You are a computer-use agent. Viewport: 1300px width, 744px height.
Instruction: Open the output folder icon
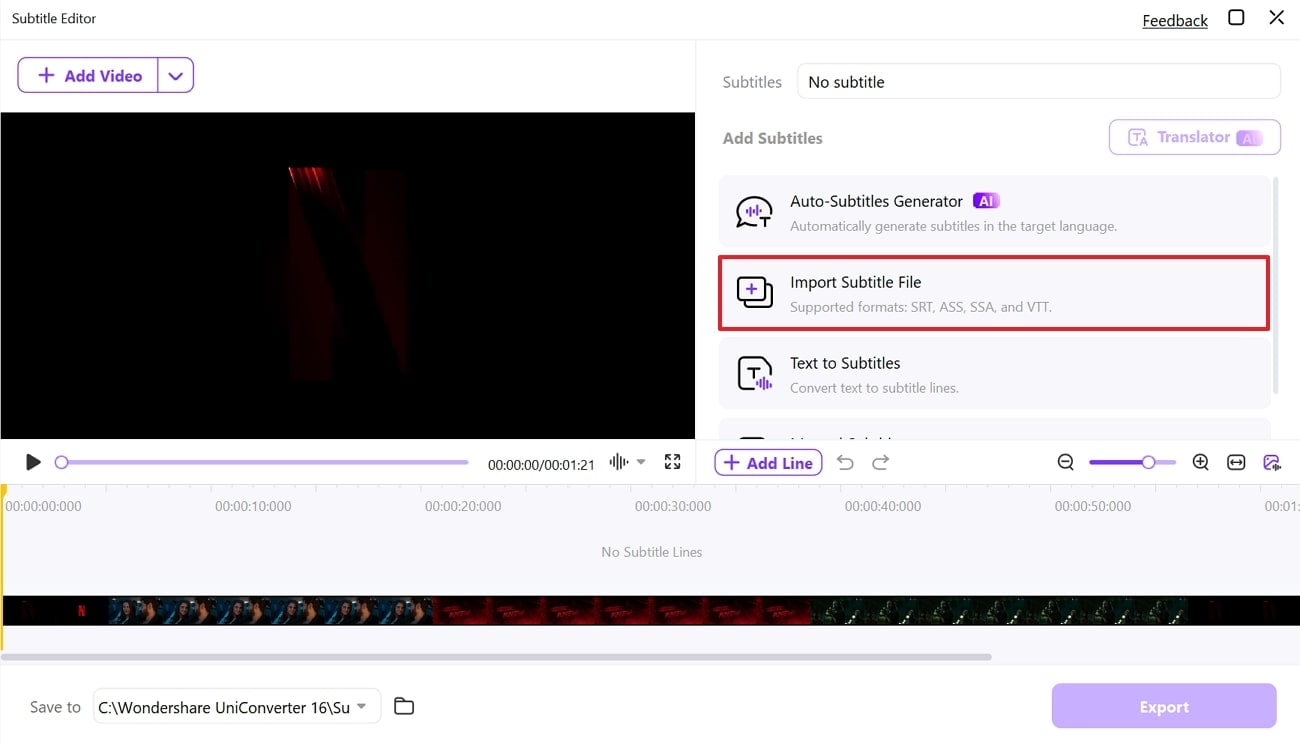click(x=403, y=706)
